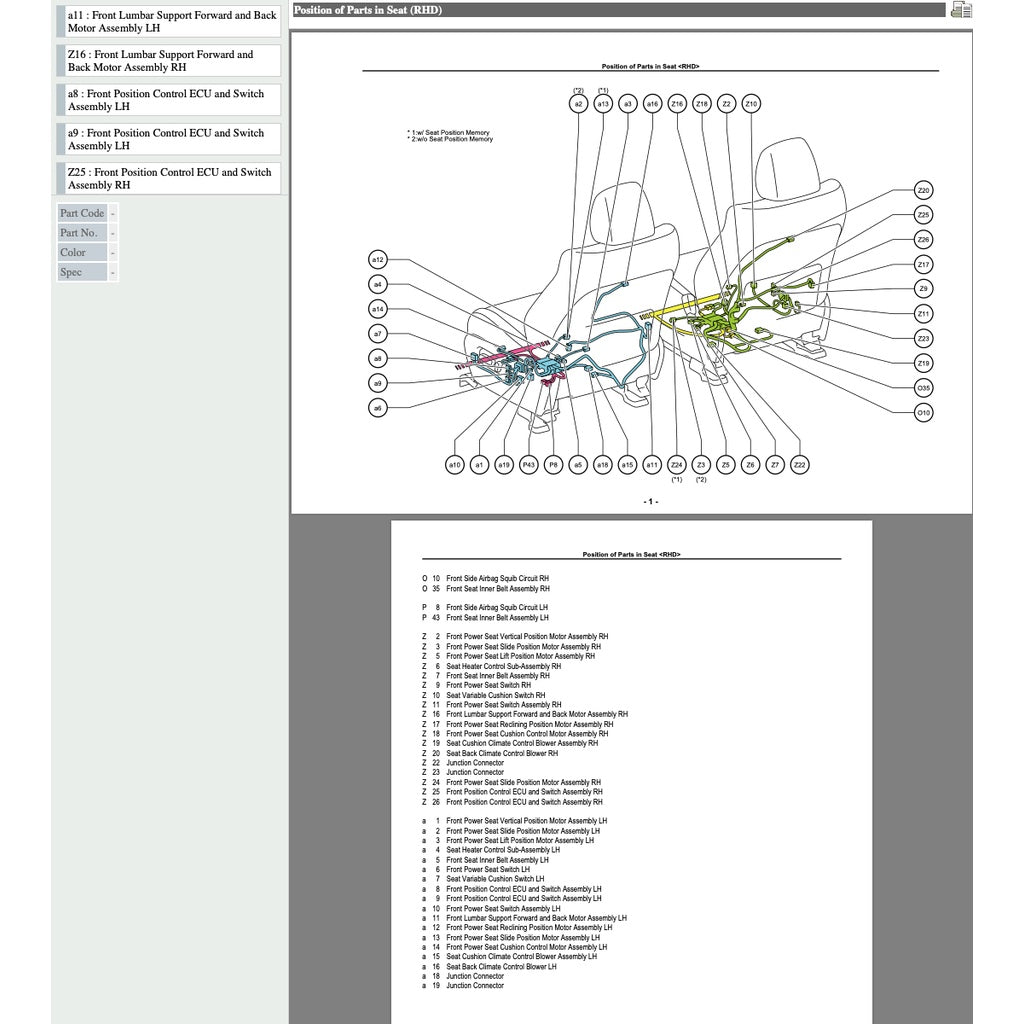
Task: Open the a11 Front Lumbar Support entry
Action: (170, 21)
